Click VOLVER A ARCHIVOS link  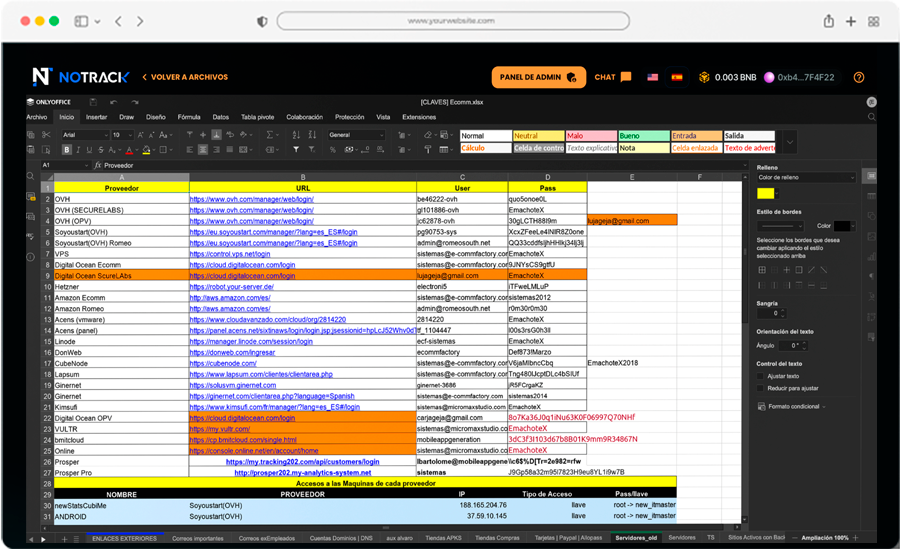pos(185,77)
